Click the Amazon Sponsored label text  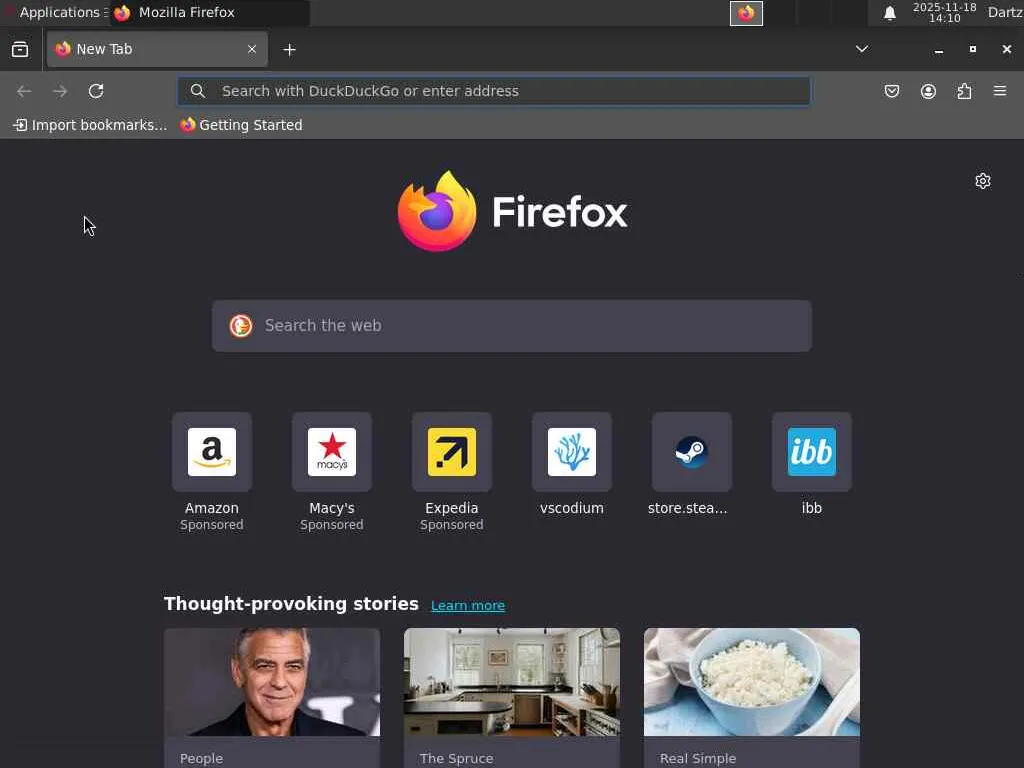click(x=212, y=524)
